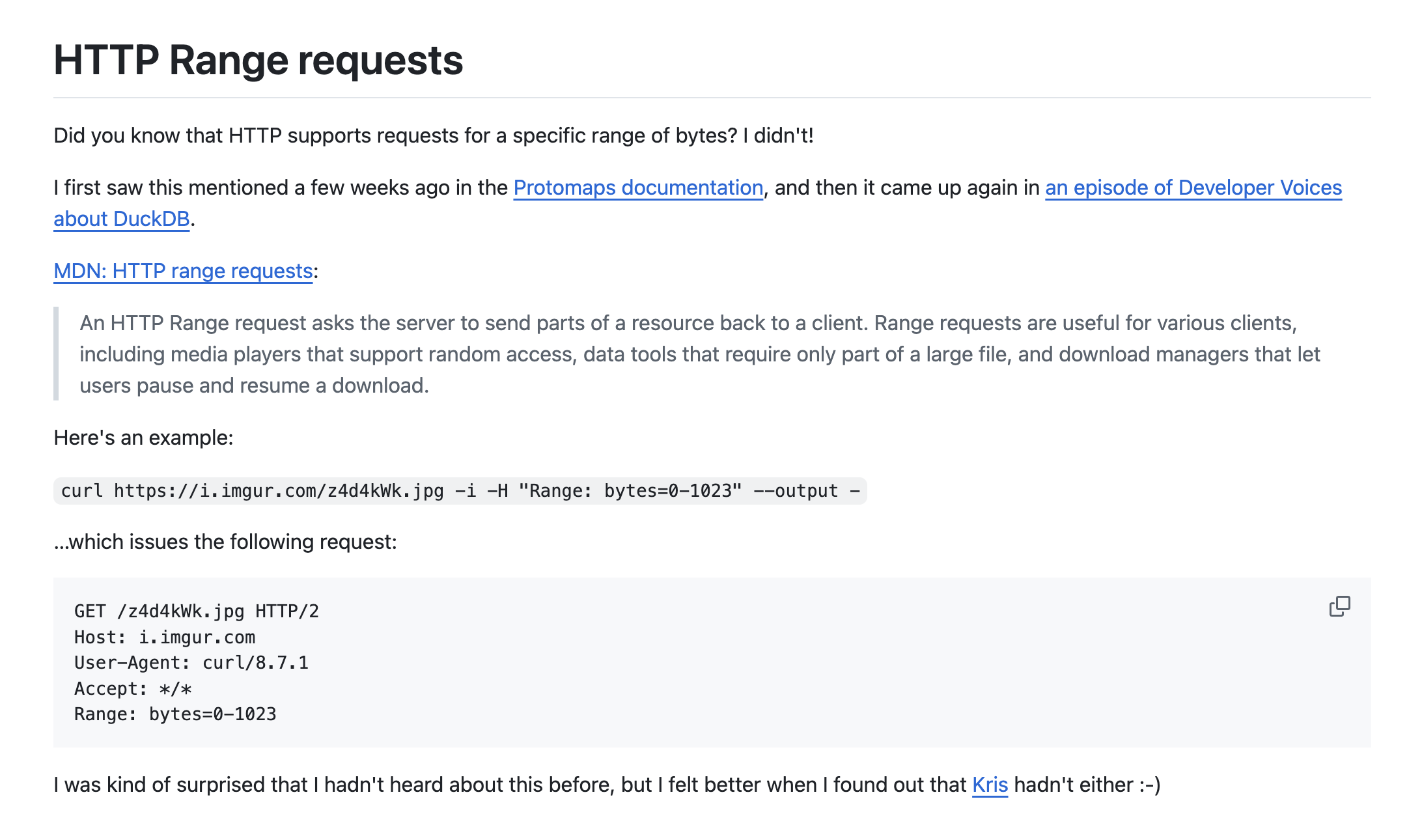Click the 'HTTP Range requests' heading
This screenshot has width=1422, height=840.
coord(258,61)
